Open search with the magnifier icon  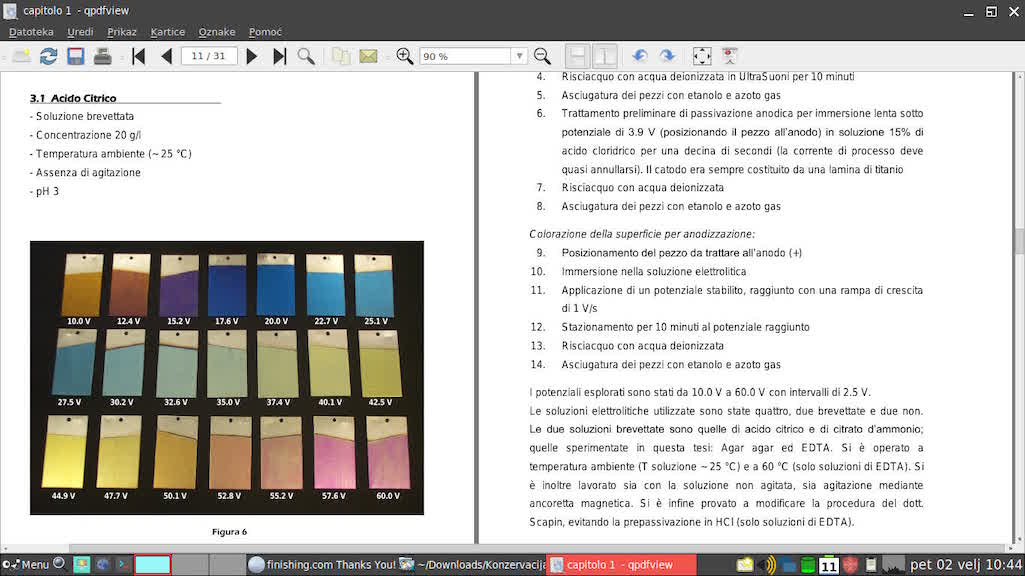[x=306, y=57]
